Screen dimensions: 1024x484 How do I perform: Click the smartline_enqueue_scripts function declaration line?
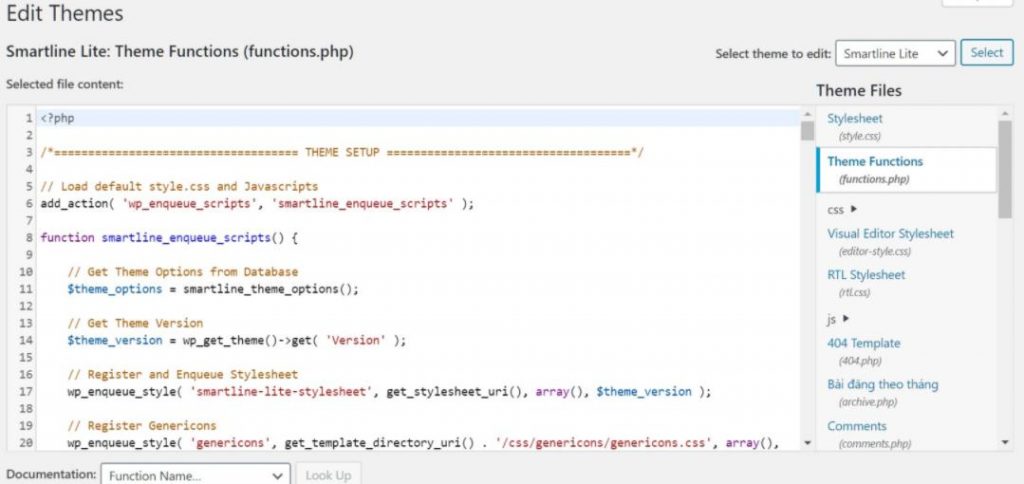(170, 238)
